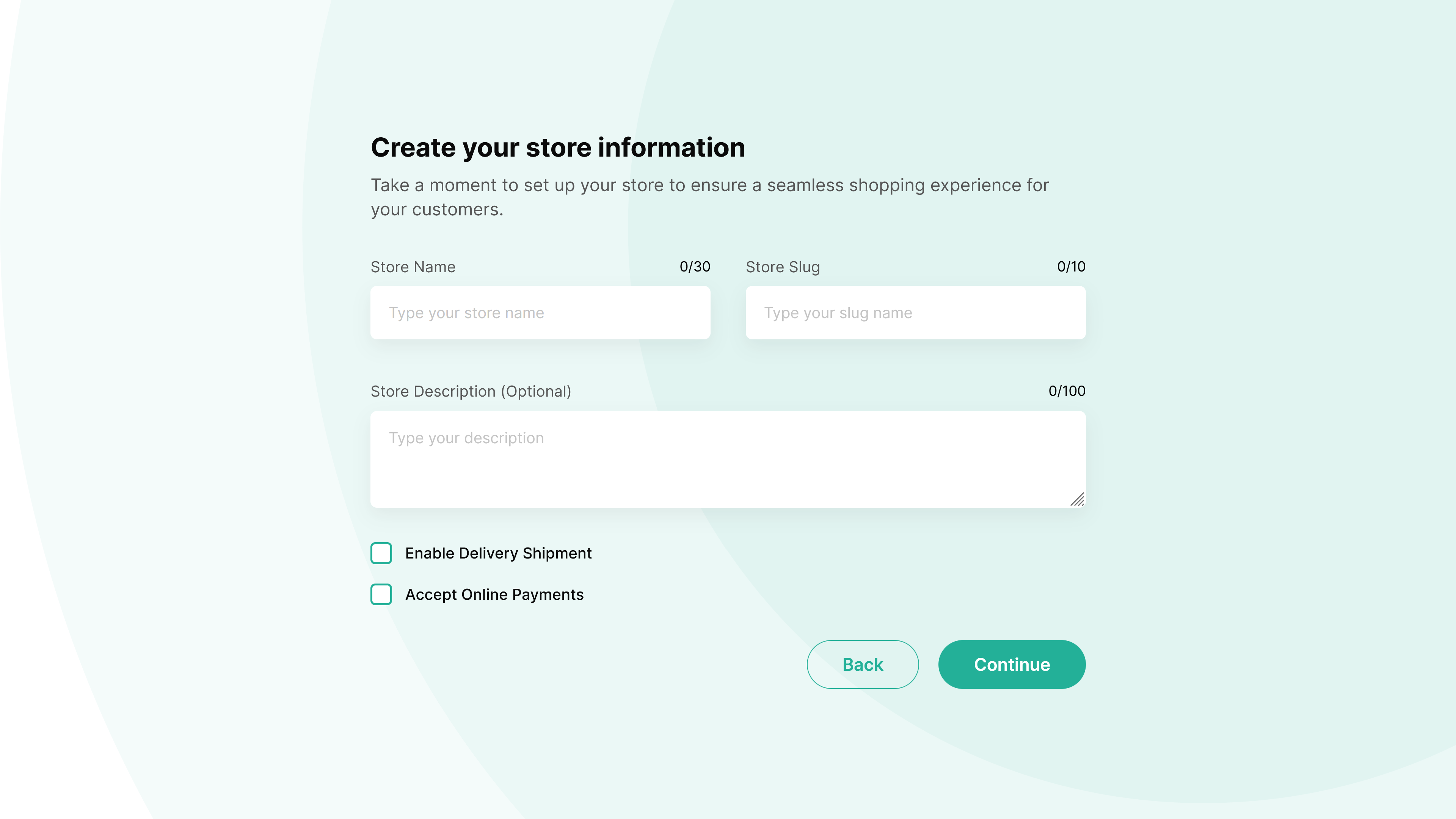1456x819 pixels.
Task: Click the 0/100 description counter
Action: pyautogui.click(x=1067, y=391)
